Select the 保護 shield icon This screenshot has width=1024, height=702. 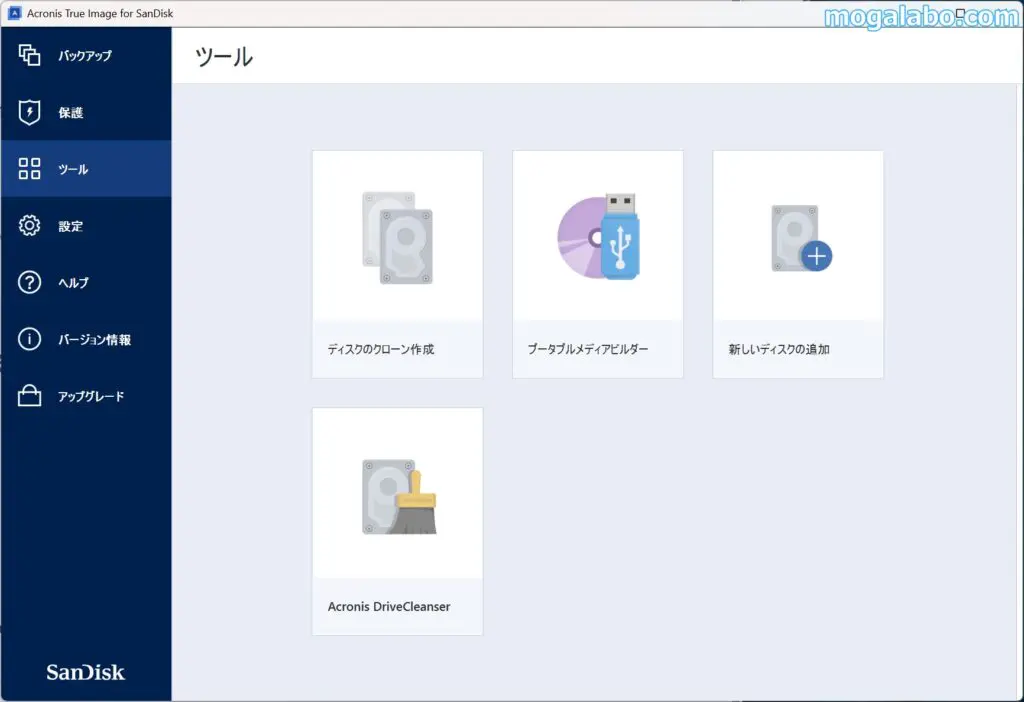[30, 112]
